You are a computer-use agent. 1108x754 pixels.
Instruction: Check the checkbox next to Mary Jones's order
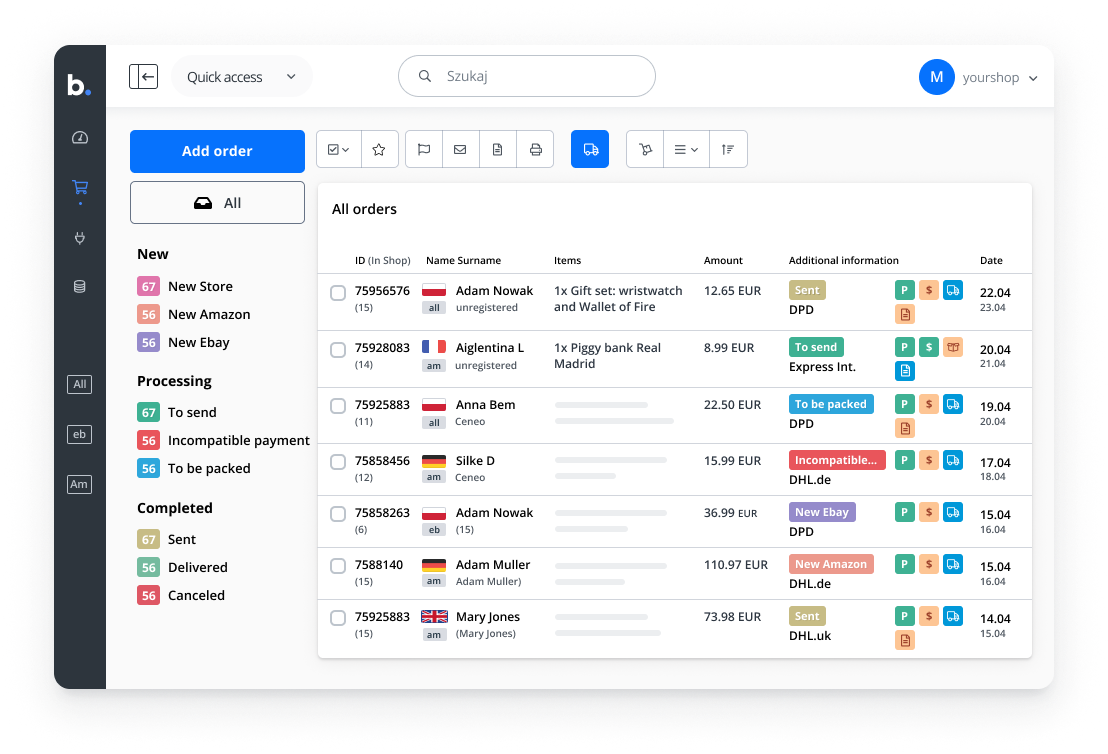[338, 618]
